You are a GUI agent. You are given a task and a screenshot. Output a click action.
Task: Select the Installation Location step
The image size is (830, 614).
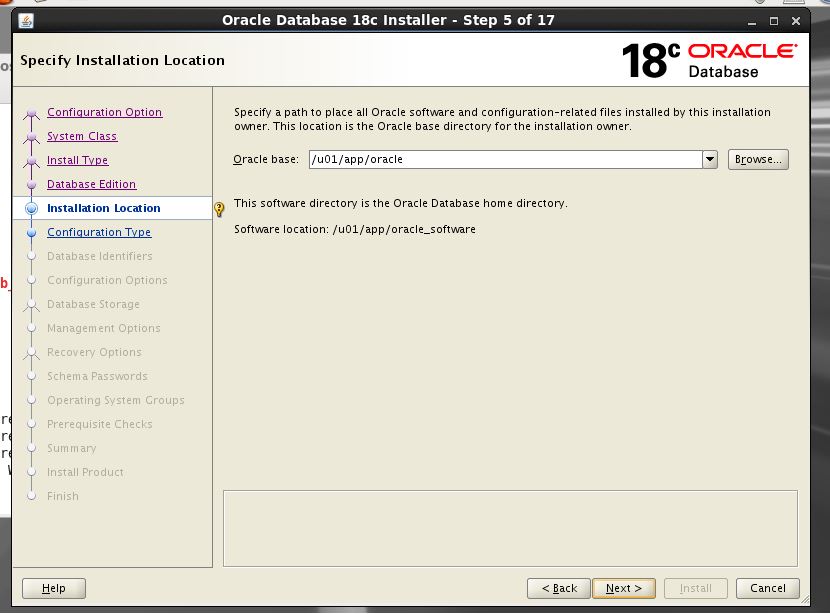pyautogui.click(x=104, y=208)
